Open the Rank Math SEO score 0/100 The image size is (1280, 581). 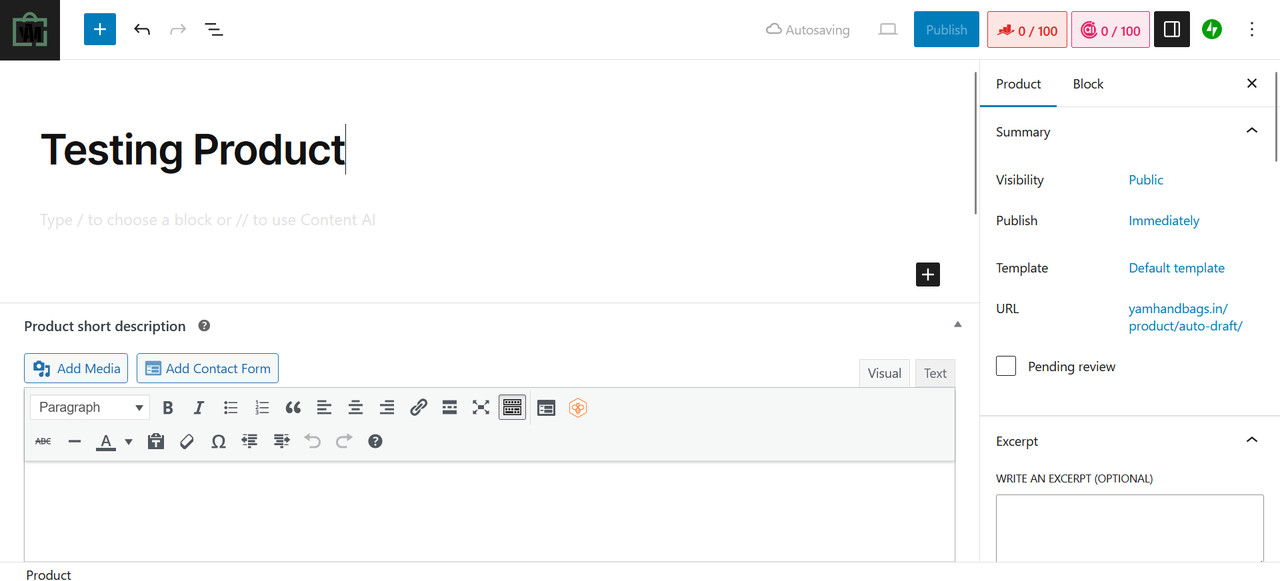[x=1027, y=30]
